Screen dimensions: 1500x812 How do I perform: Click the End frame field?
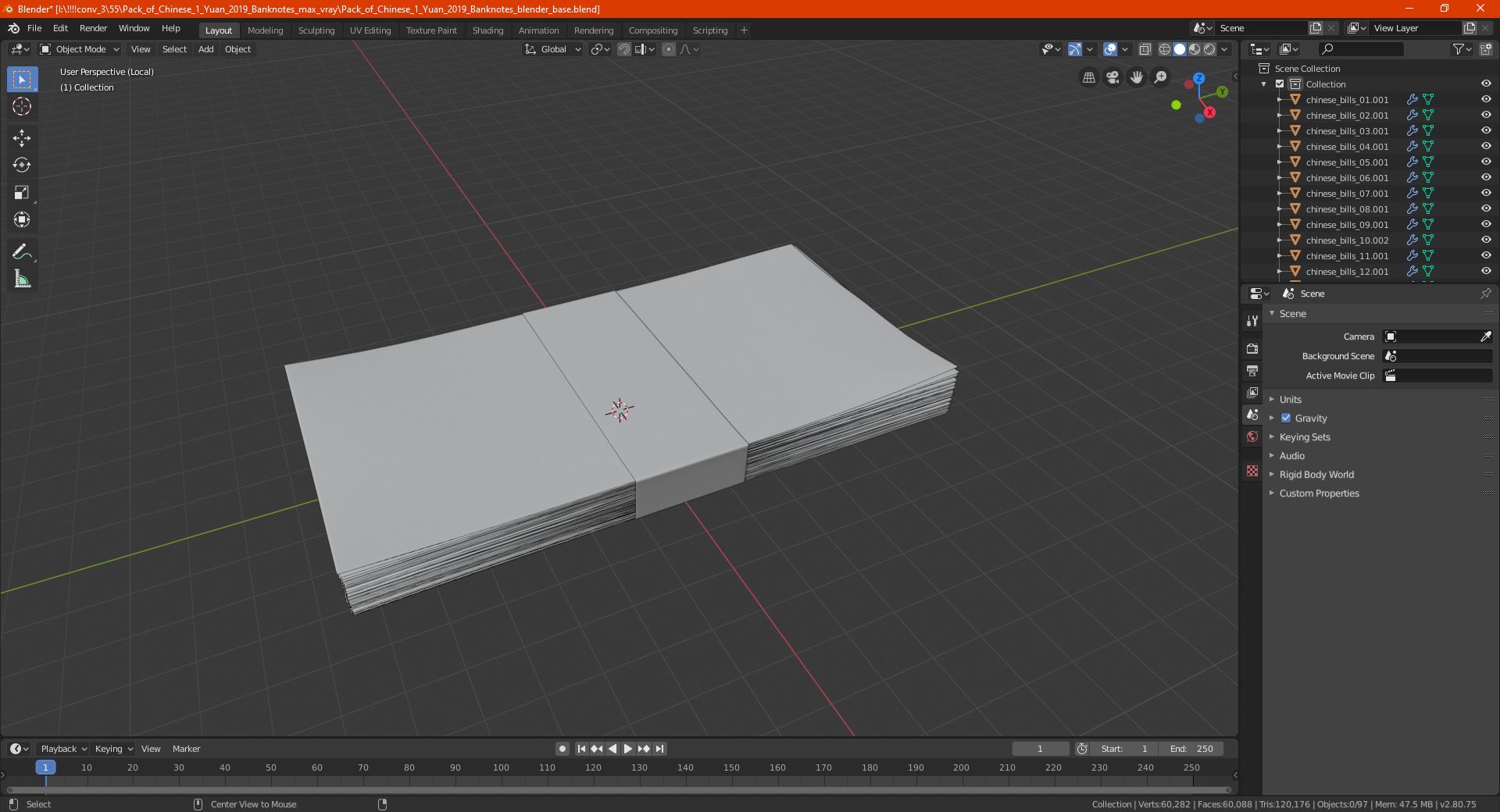1191,749
